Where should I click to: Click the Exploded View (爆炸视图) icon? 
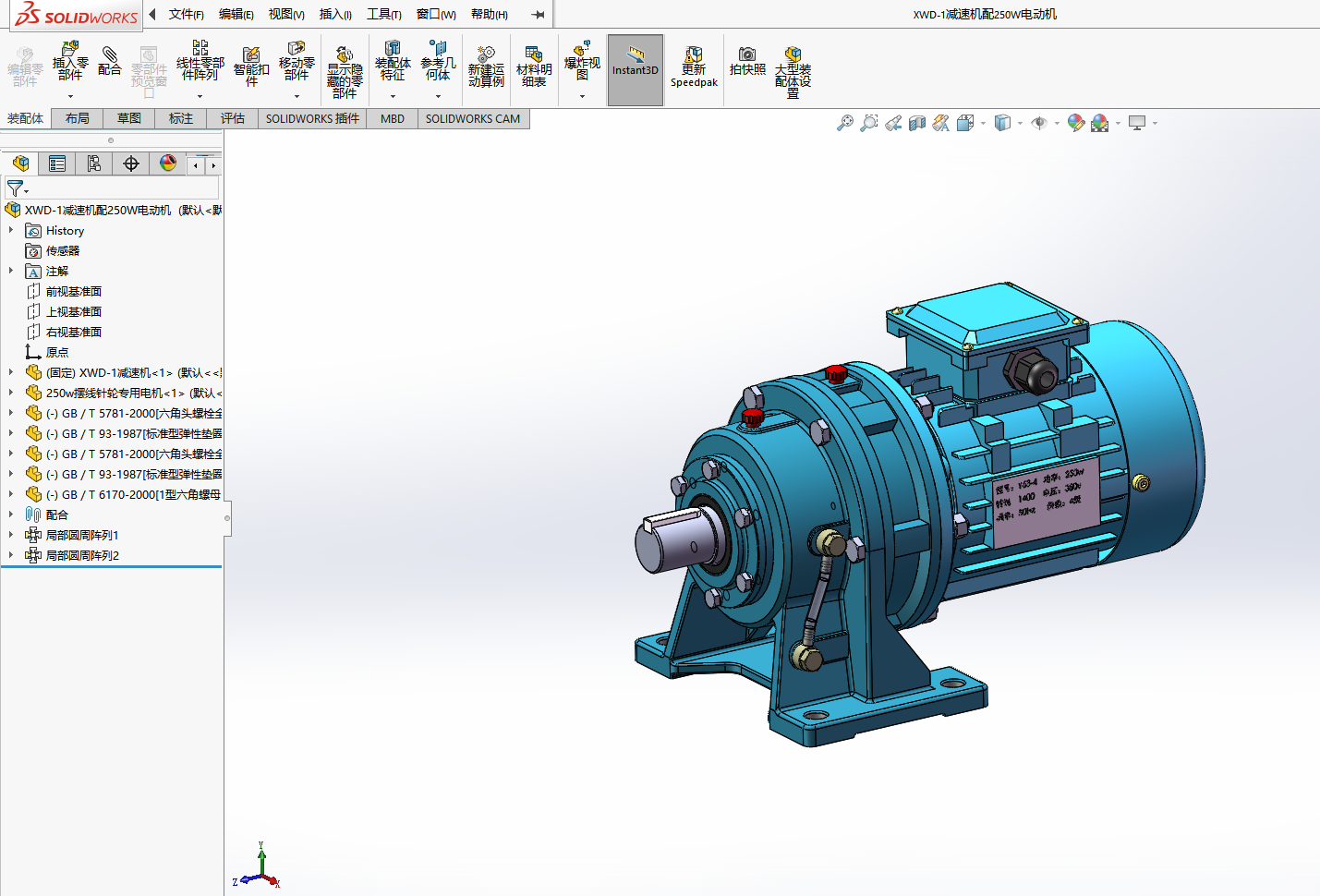coord(582,61)
